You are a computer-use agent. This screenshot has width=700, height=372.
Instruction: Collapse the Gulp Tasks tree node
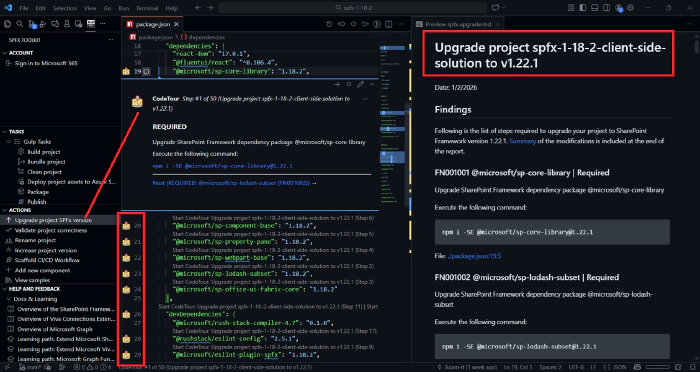9,142
